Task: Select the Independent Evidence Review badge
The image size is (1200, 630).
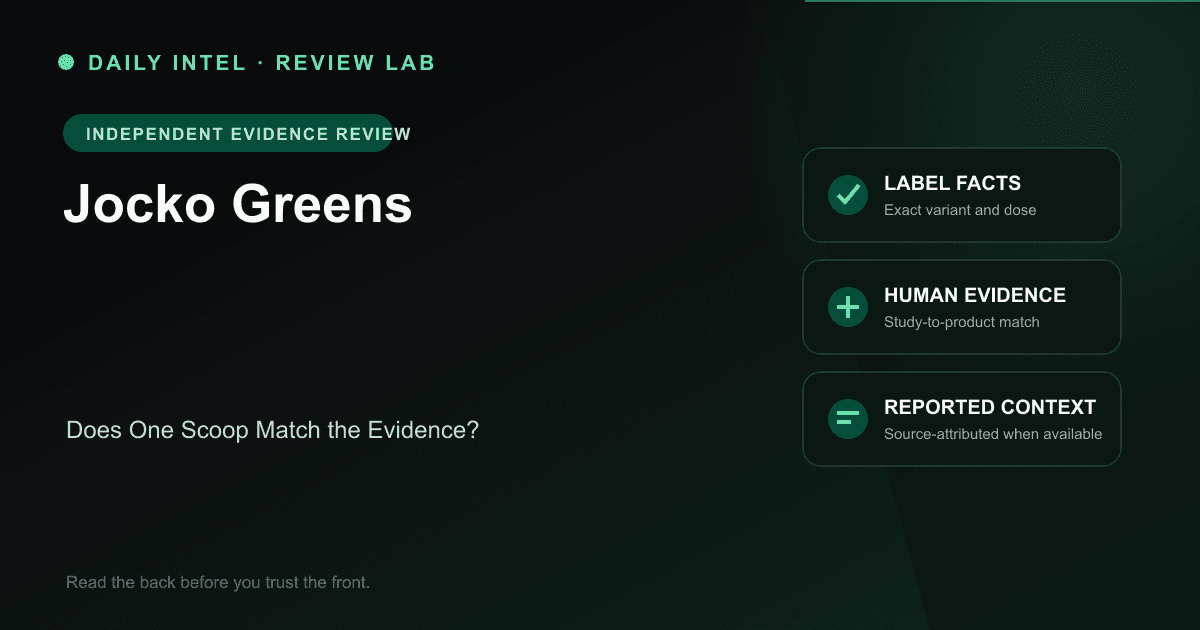Action: pyautogui.click(x=228, y=133)
